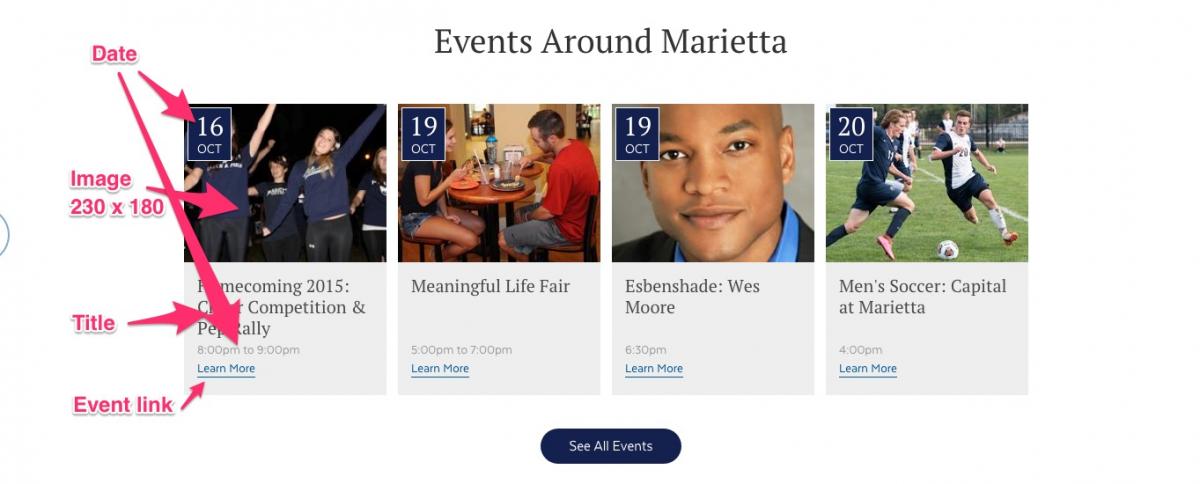1200x484 pixels.
Task: Select Men's Soccer: Capital at Marietta title
Action: pos(923,297)
